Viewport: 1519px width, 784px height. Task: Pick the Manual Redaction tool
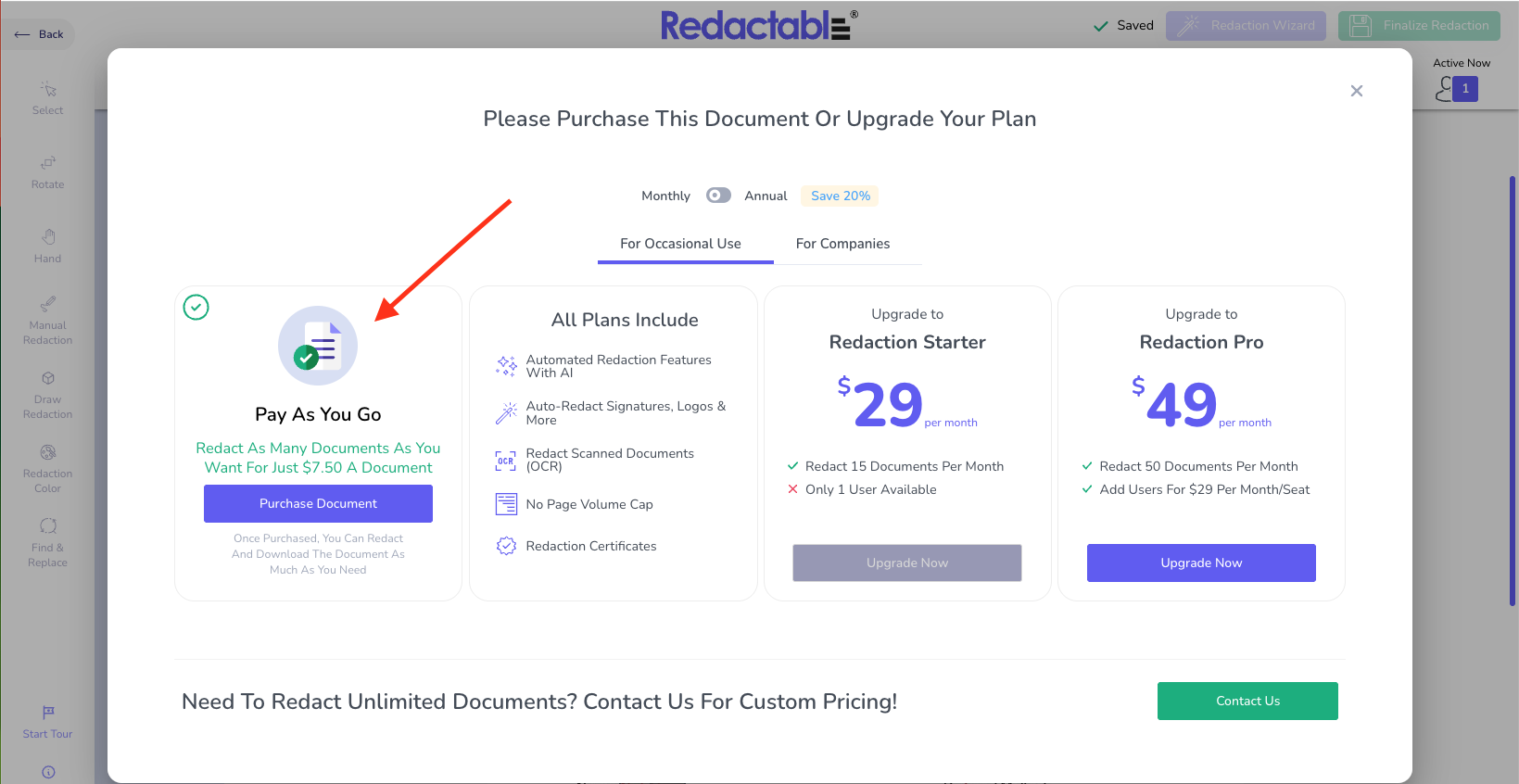pyautogui.click(x=48, y=320)
